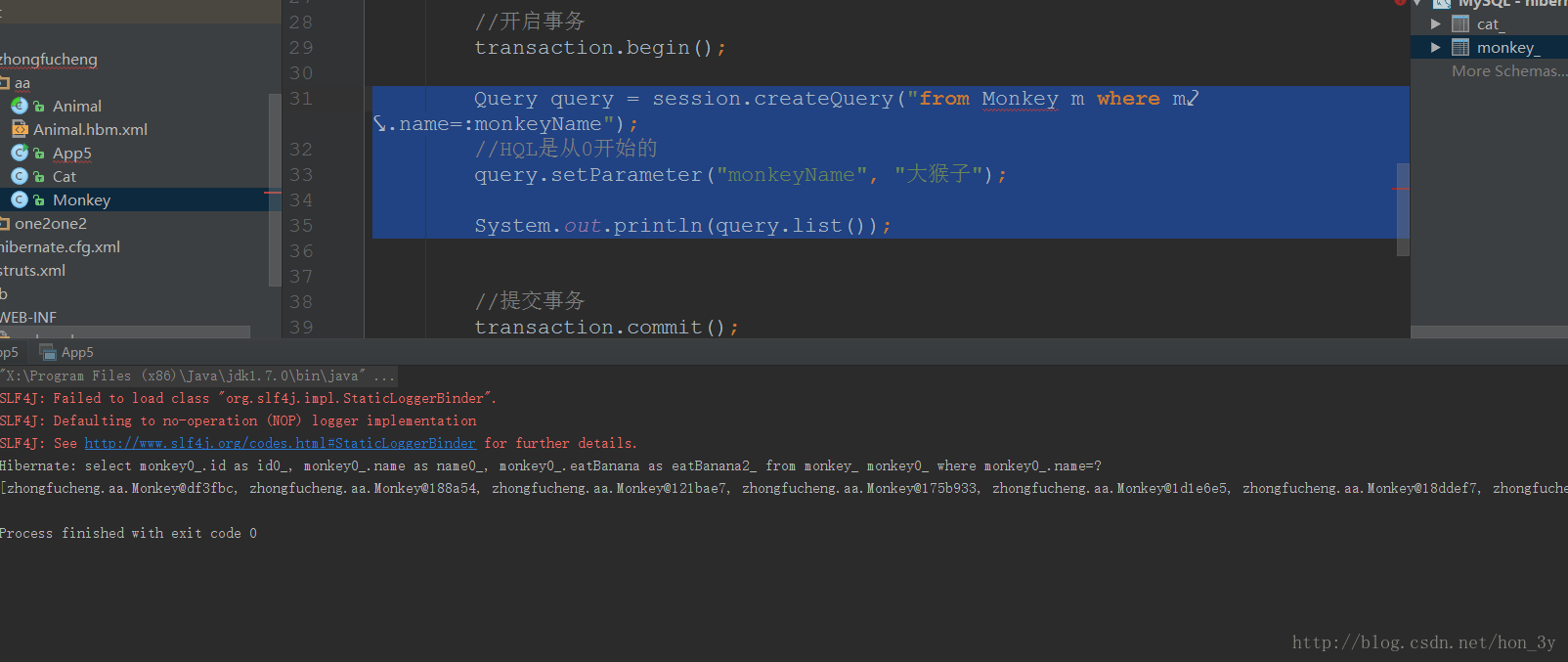Click the Animal class icon
Screen dimensions: 1568x662
[20, 106]
